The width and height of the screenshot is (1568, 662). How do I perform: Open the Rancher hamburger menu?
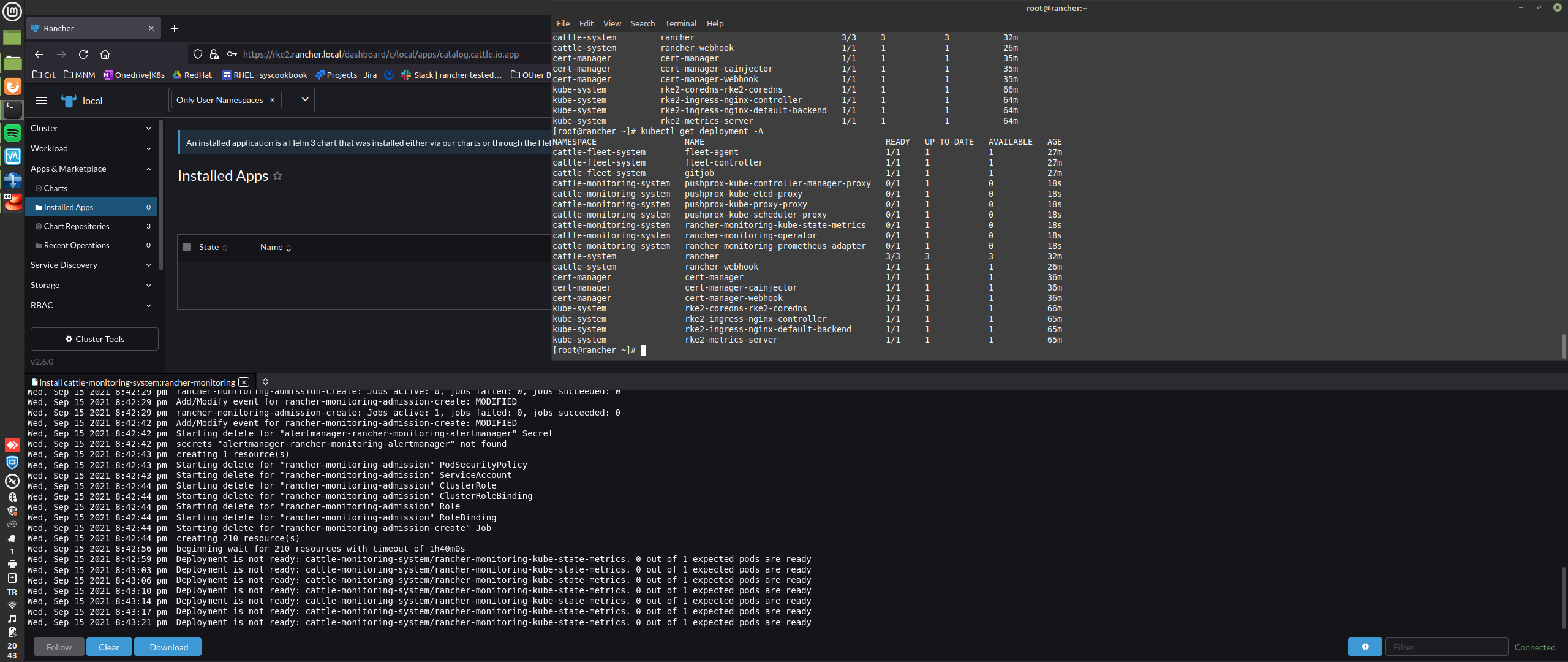click(42, 101)
